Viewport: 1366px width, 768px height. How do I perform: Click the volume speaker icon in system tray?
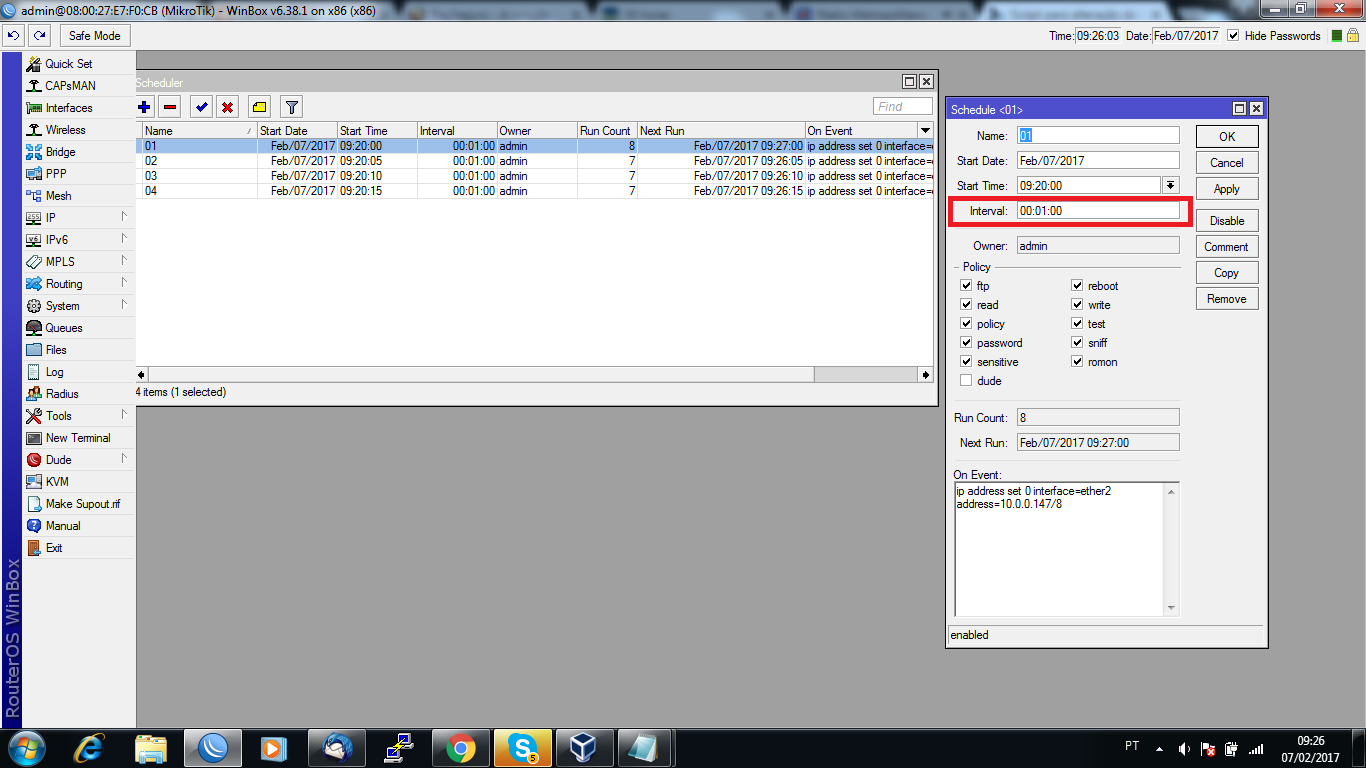tap(1184, 749)
